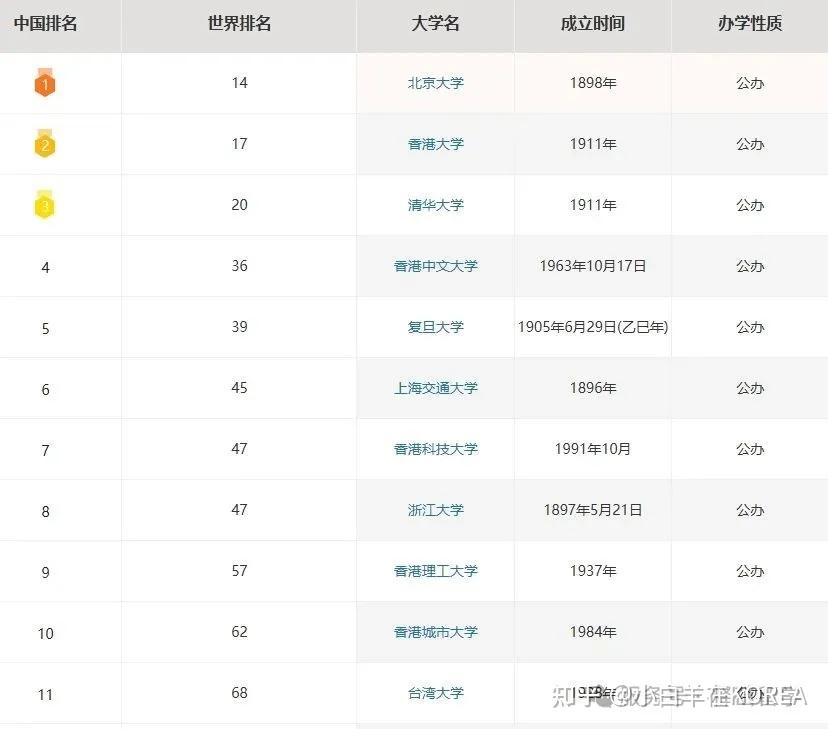Open the 香港大学 link

(x=436, y=144)
